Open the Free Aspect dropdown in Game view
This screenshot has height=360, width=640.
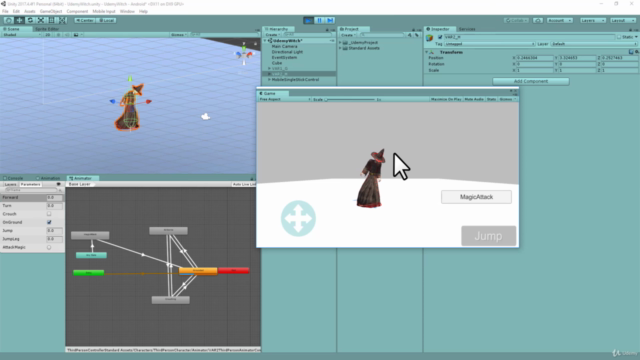click(284, 99)
